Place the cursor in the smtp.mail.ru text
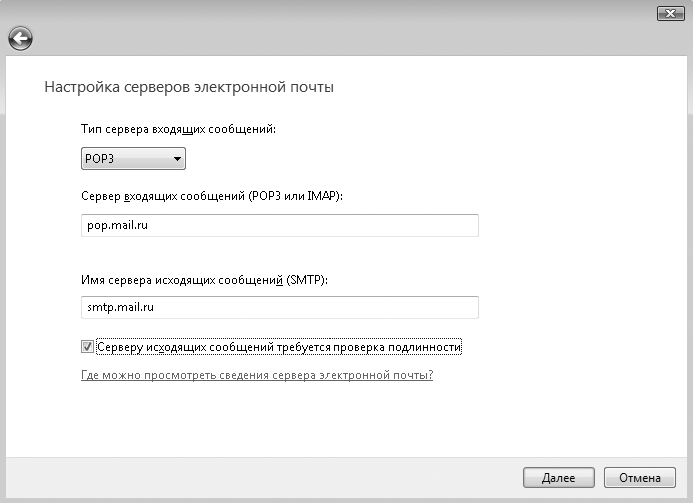Screen dimensions: 693x503 coord(120,307)
